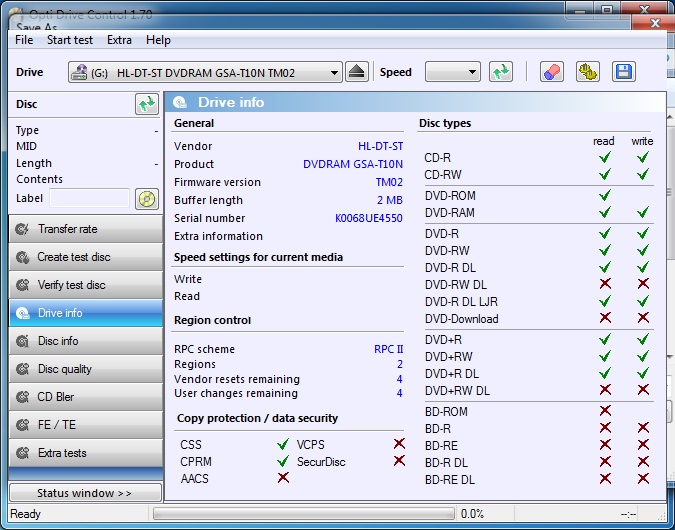The width and height of the screenshot is (675, 530).
Task: Go to Disc info section
Action: tap(86, 341)
